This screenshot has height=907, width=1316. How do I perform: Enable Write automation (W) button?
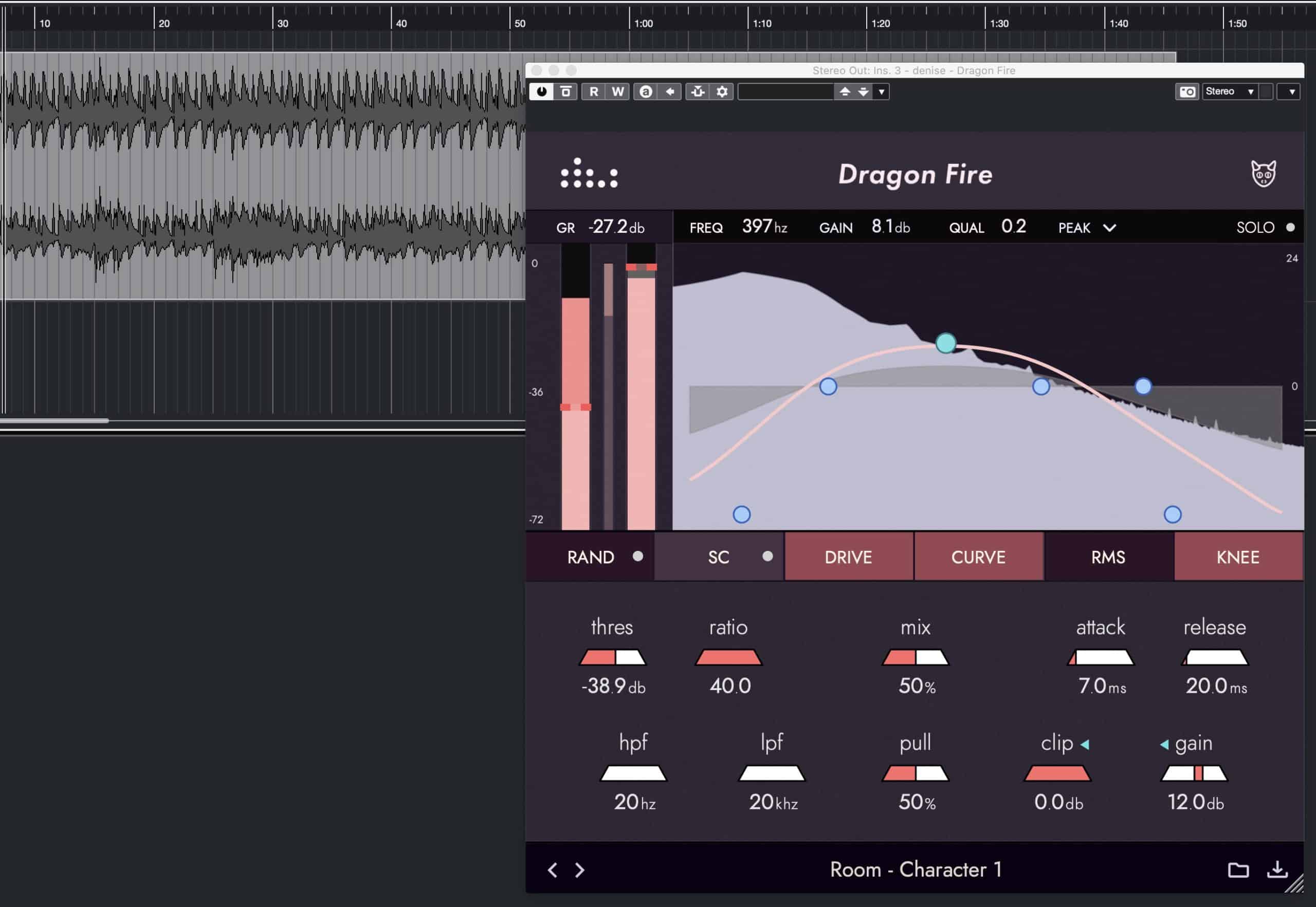point(618,91)
